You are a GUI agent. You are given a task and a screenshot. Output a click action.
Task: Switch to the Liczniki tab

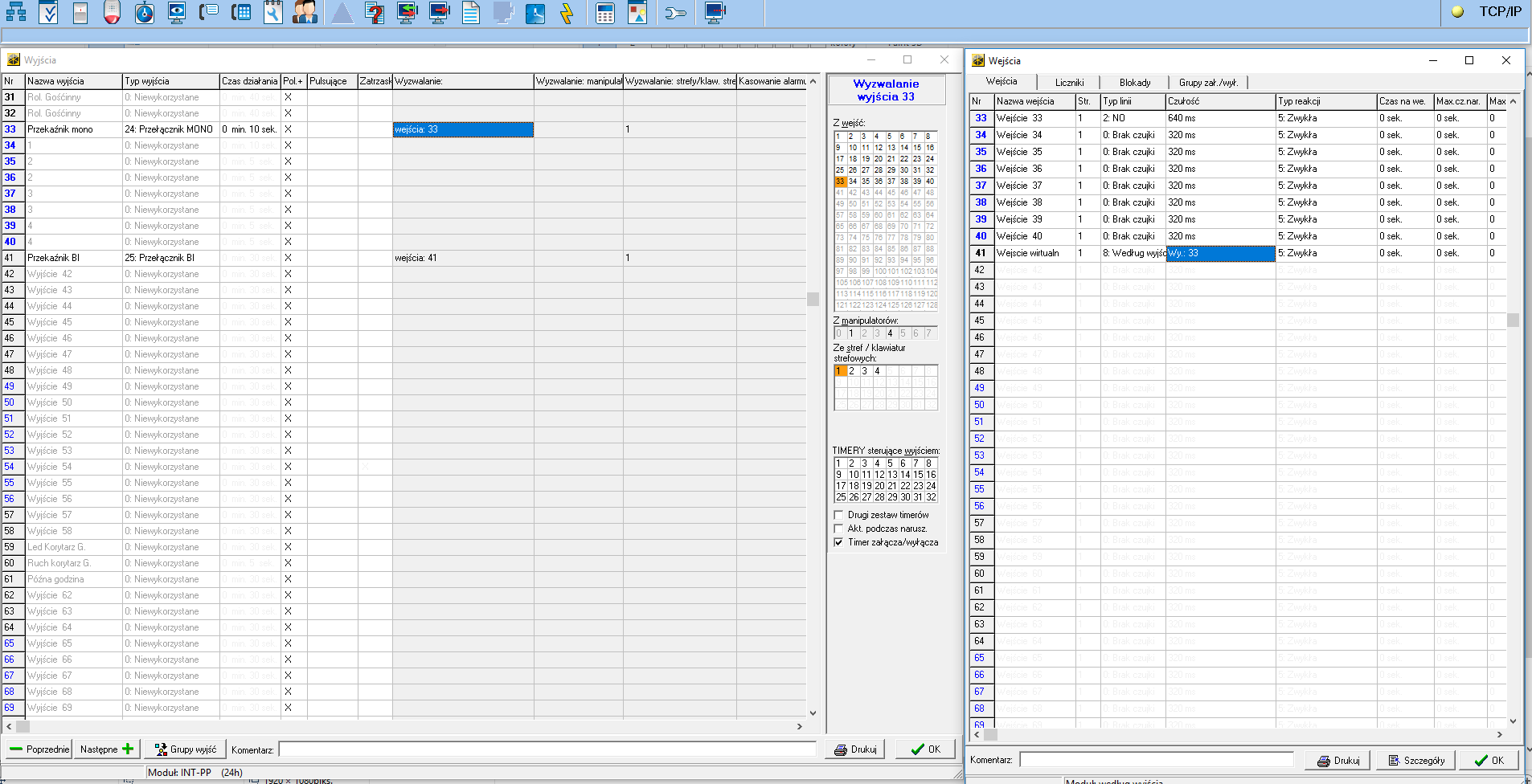(x=1070, y=82)
